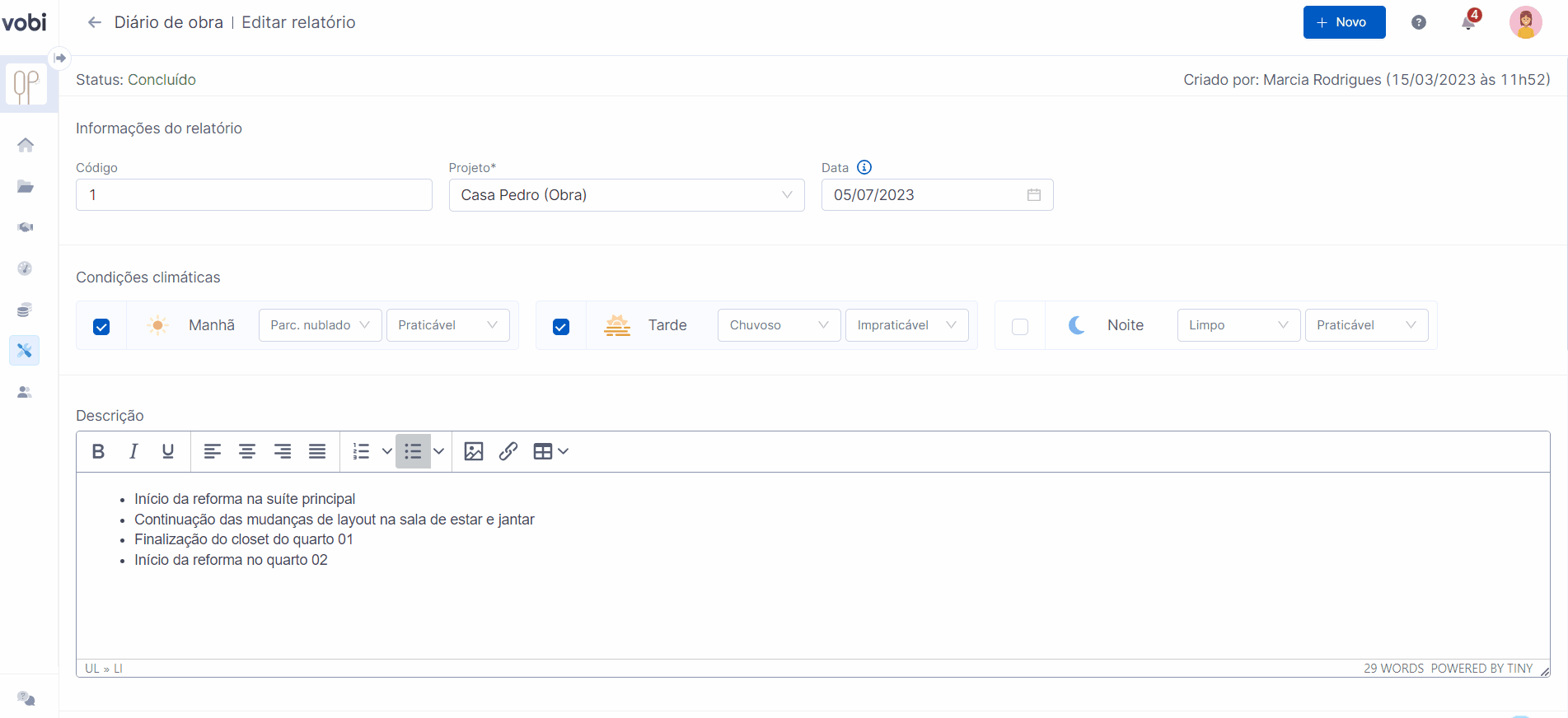The height and width of the screenshot is (718, 1568).
Task: Open the Projeto dropdown Casa Pedro (Obra)
Action: (626, 195)
